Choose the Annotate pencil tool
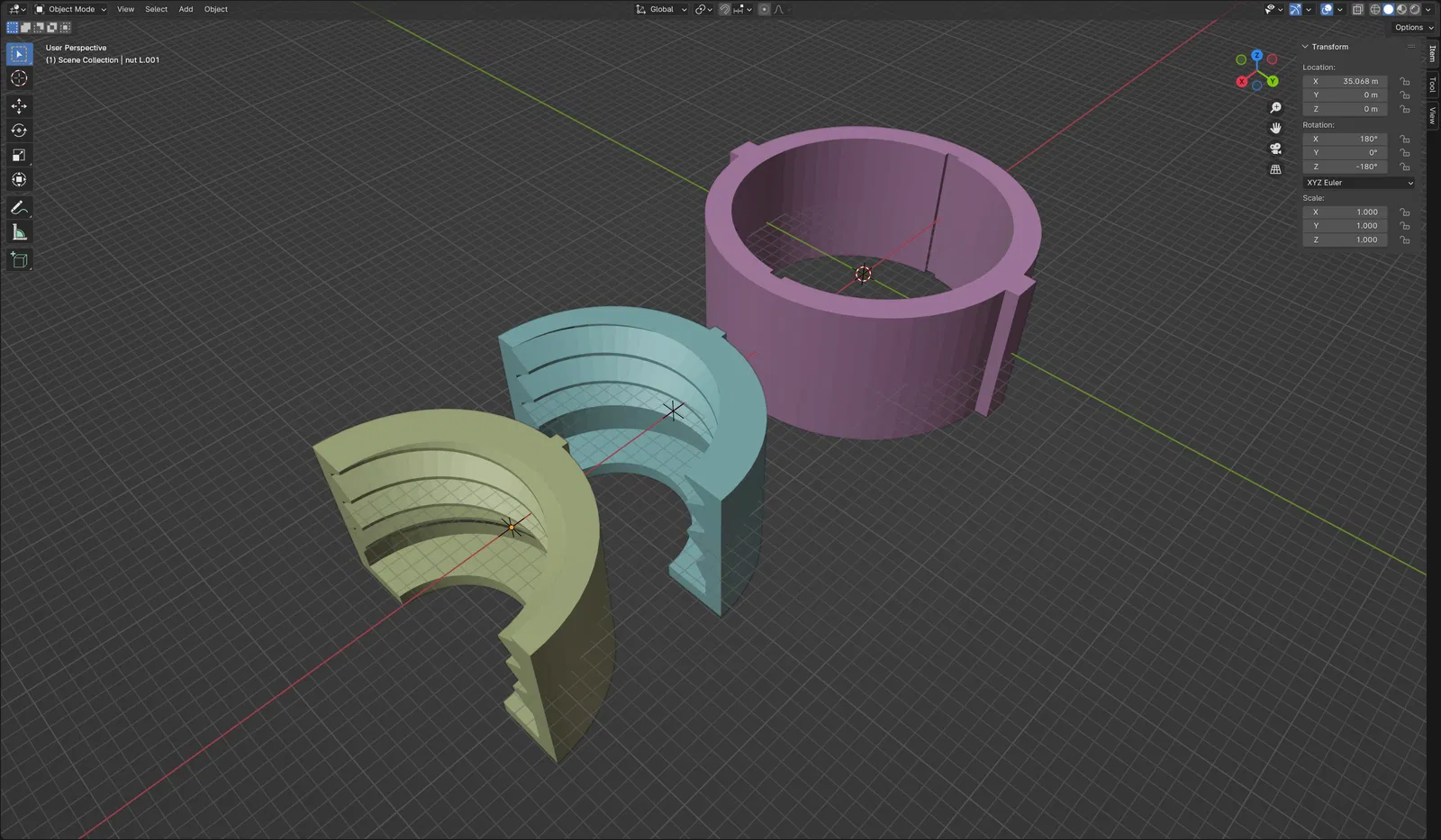This screenshot has width=1441, height=840. pos(19,208)
